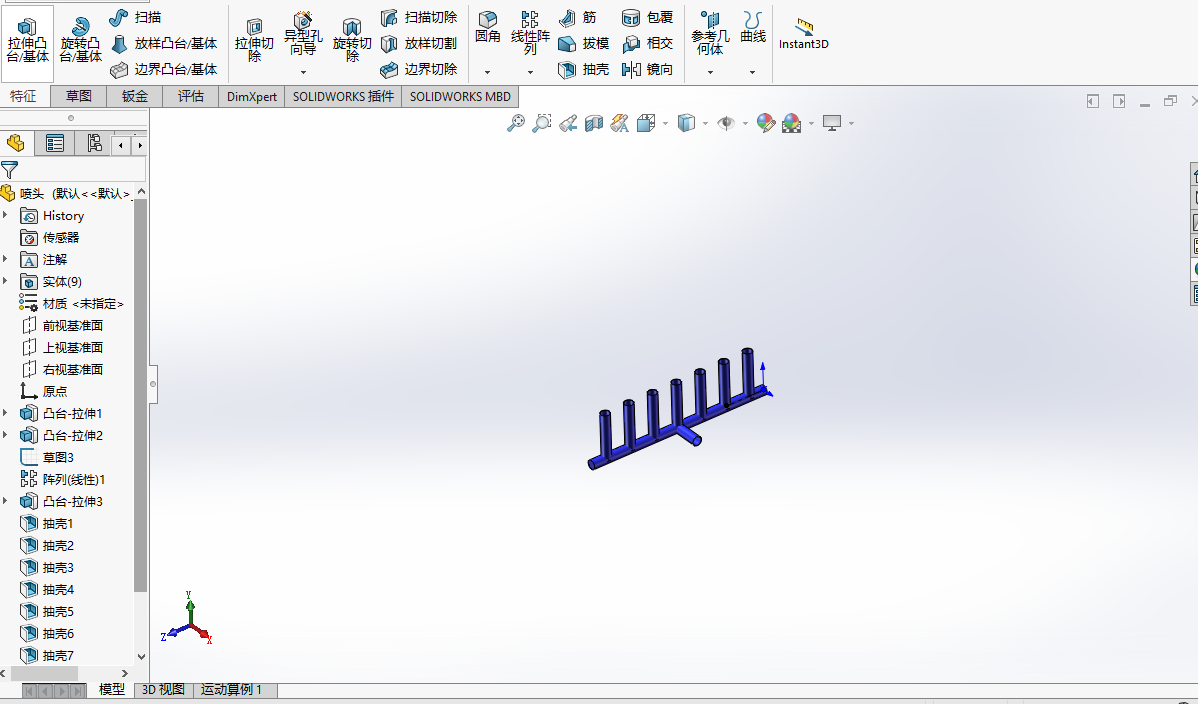Screen dimensions: 1198x704
Task: Open the 运动算例 1 motion study tab
Action: 232,689
